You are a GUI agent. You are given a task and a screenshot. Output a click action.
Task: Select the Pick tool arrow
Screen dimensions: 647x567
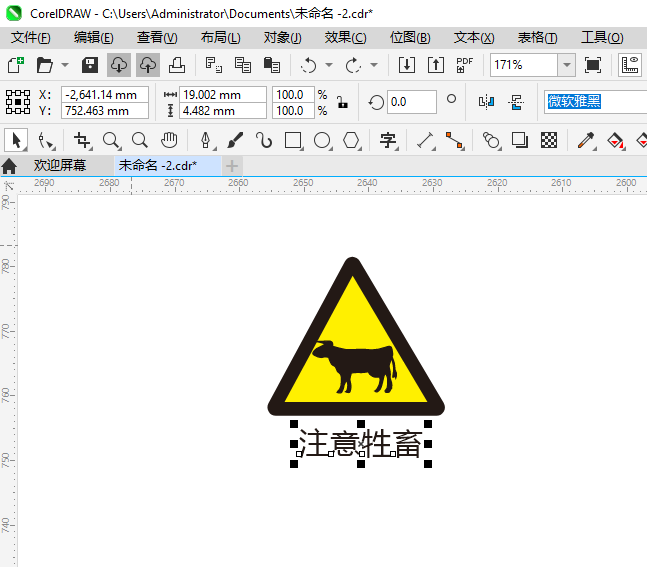[x=16, y=140]
